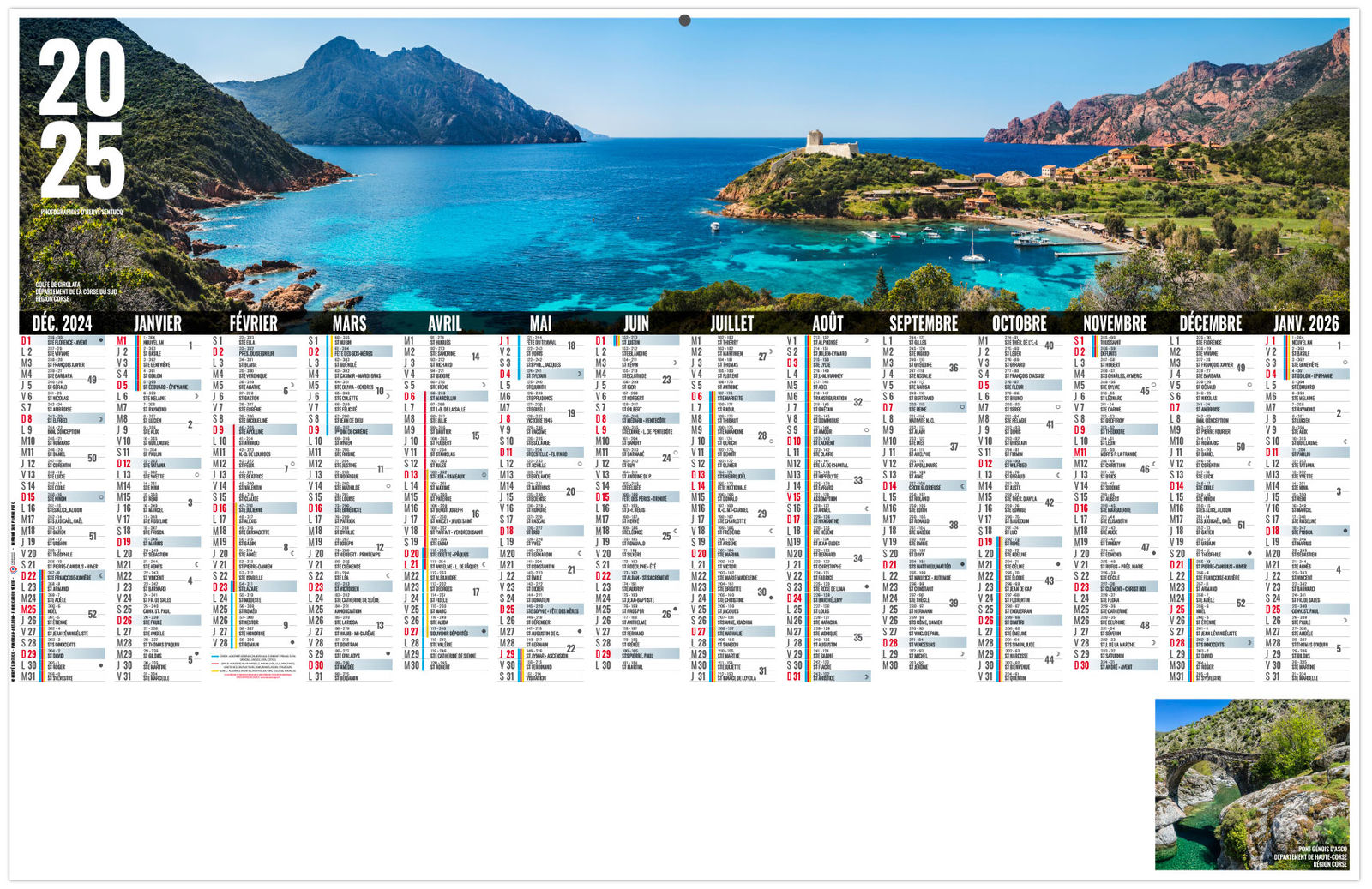Screen dimensions: 1372x889
Task: Click the MARS month header
Action: (349, 324)
